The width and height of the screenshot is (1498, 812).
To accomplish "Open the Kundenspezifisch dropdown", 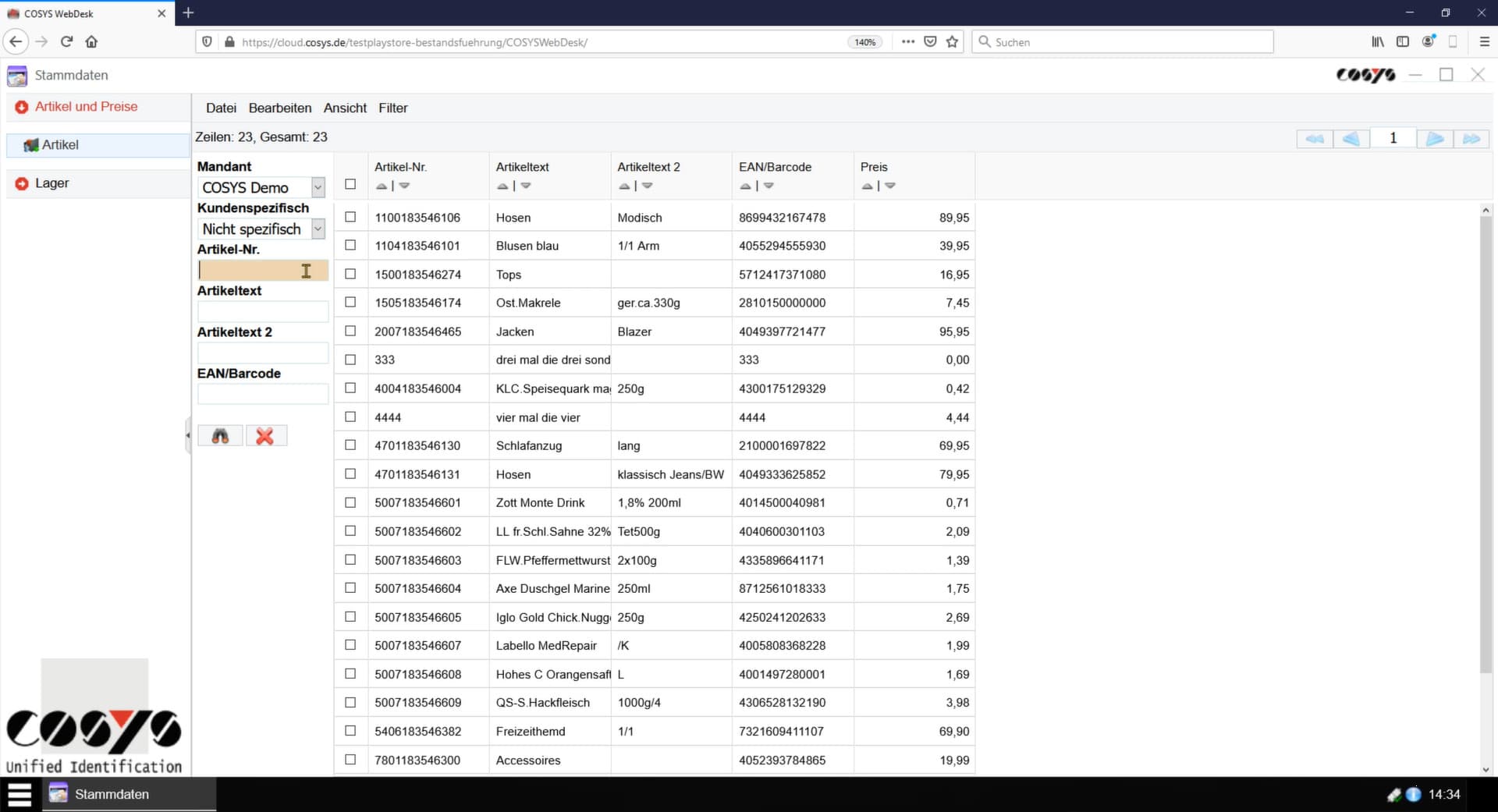I will click(x=318, y=229).
